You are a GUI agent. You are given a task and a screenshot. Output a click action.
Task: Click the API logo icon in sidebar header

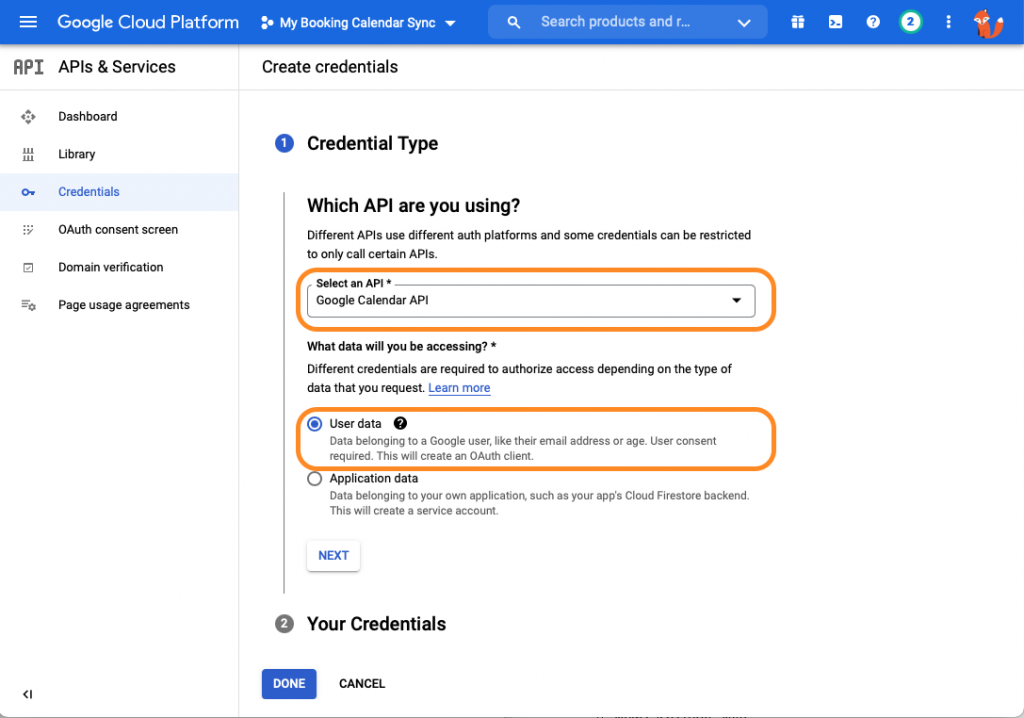(x=29, y=67)
